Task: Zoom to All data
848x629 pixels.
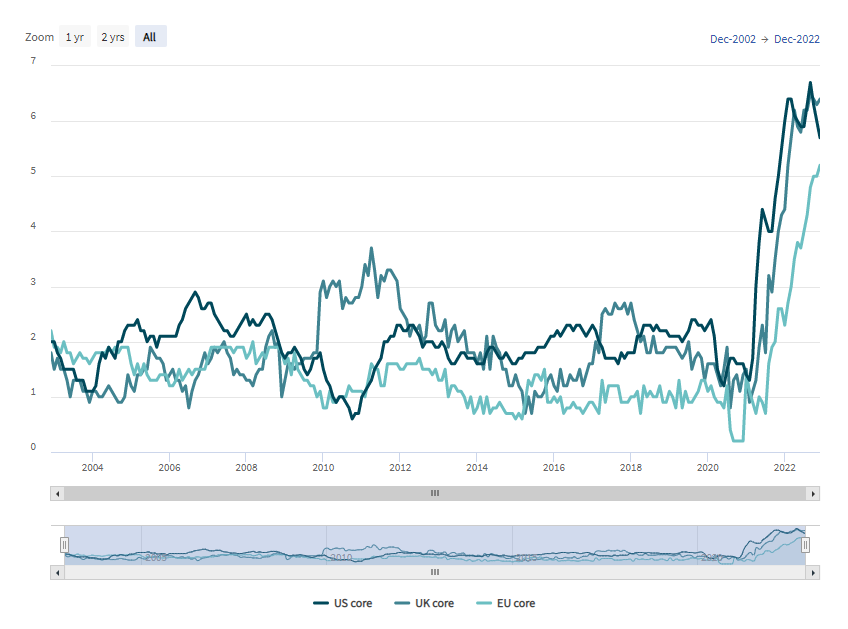Action: pos(150,37)
